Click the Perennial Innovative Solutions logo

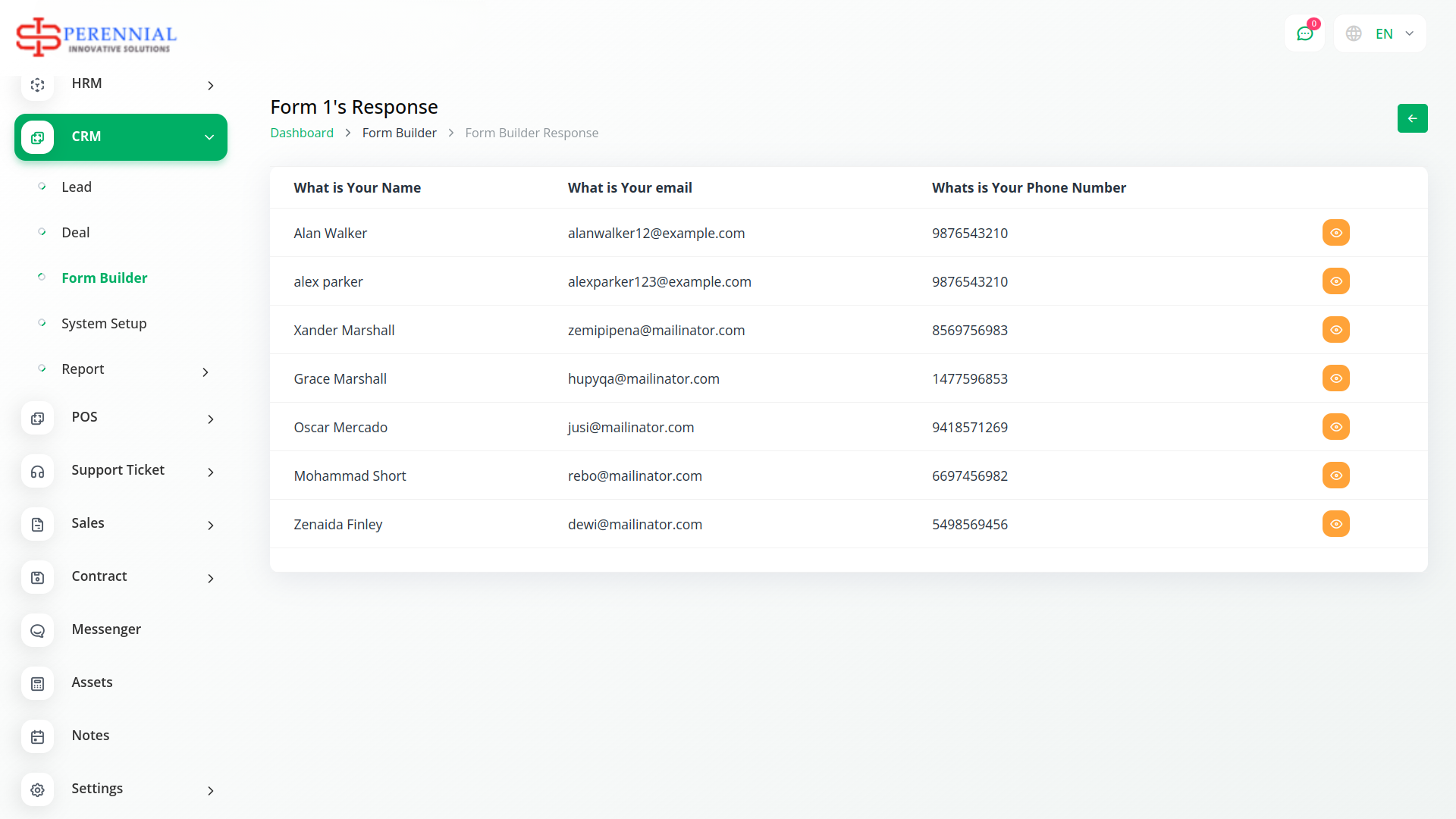coord(96,36)
